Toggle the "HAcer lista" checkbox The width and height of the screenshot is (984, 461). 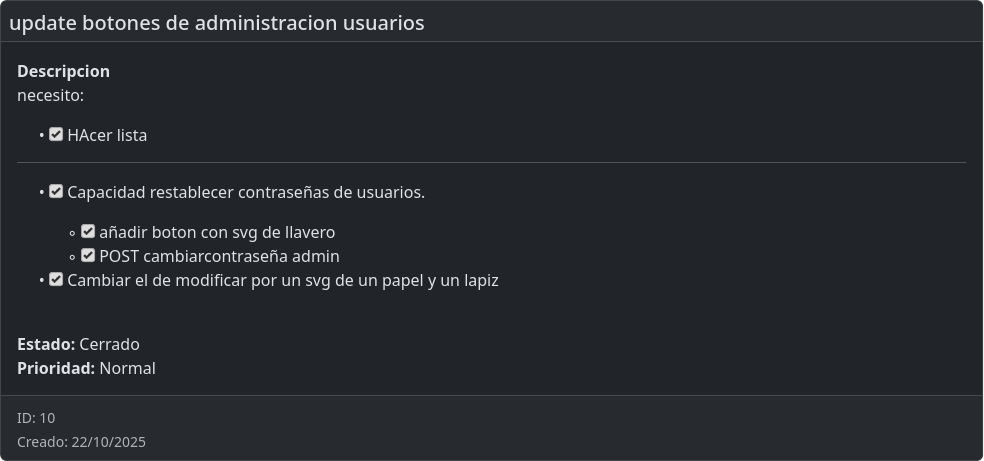point(56,134)
